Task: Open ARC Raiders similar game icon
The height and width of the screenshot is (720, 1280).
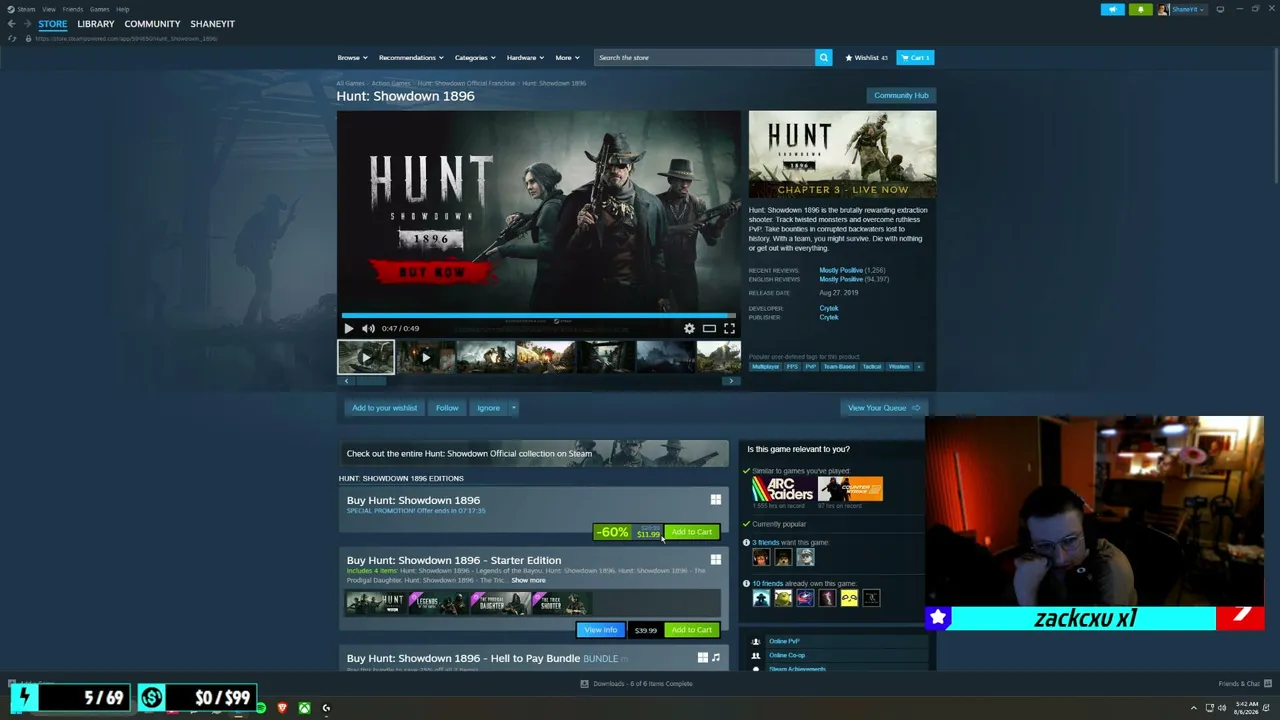Action: click(x=783, y=489)
